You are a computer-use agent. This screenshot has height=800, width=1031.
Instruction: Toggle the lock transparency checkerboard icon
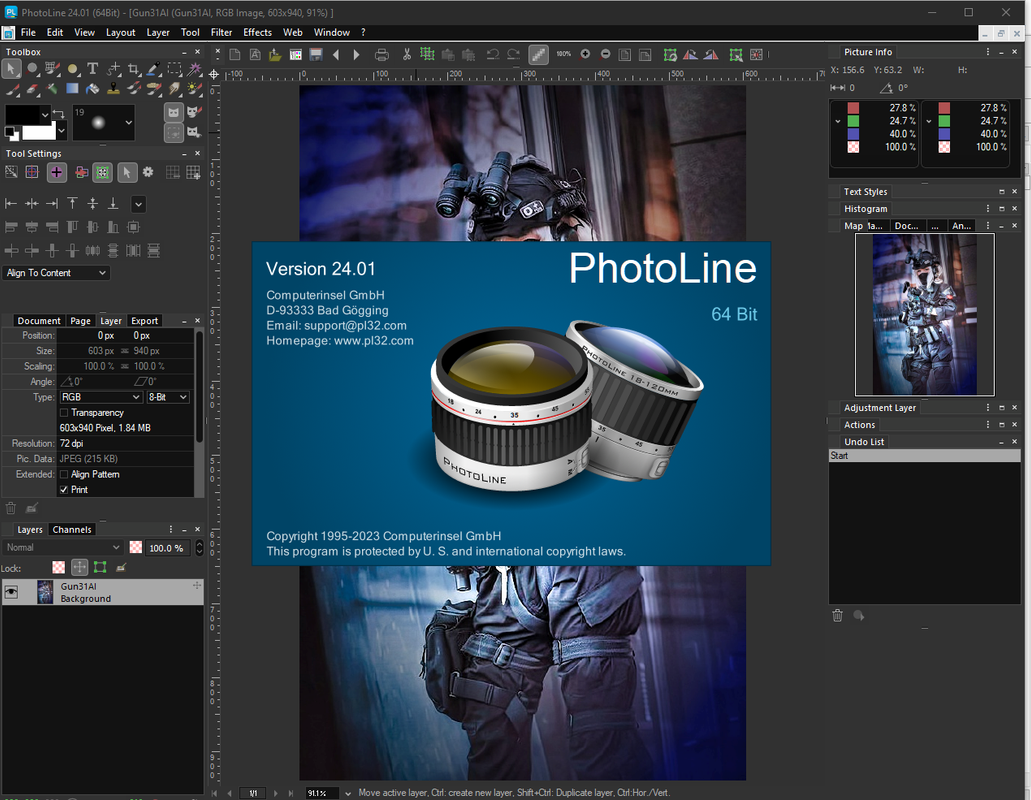59,567
